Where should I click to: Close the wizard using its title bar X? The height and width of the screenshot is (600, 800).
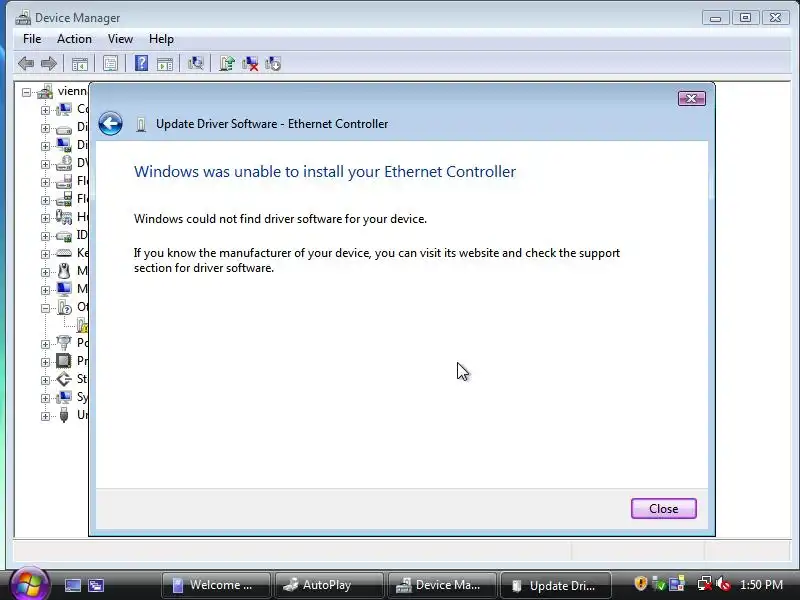point(691,98)
